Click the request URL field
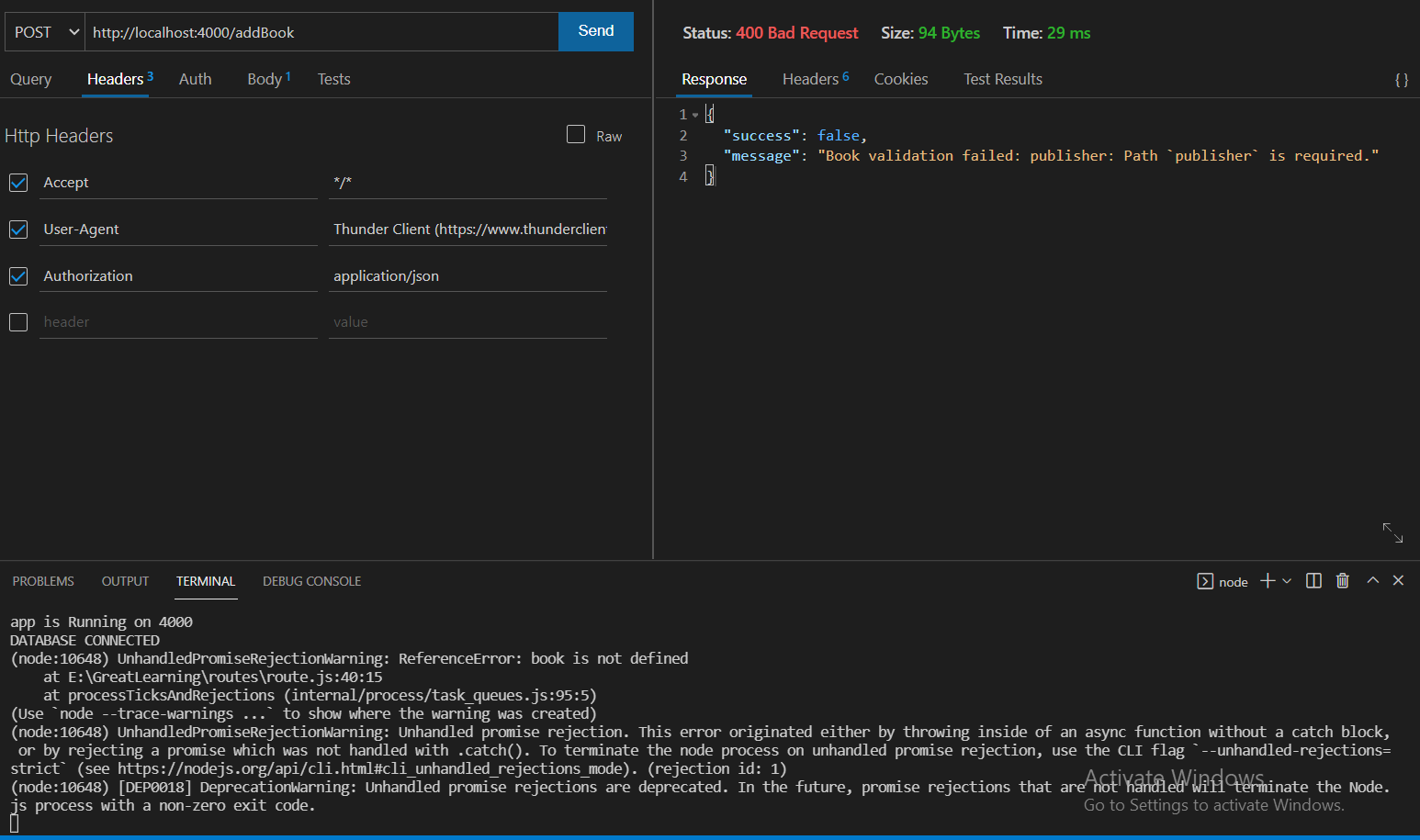This screenshot has width=1420, height=840. click(x=321, y=32)
